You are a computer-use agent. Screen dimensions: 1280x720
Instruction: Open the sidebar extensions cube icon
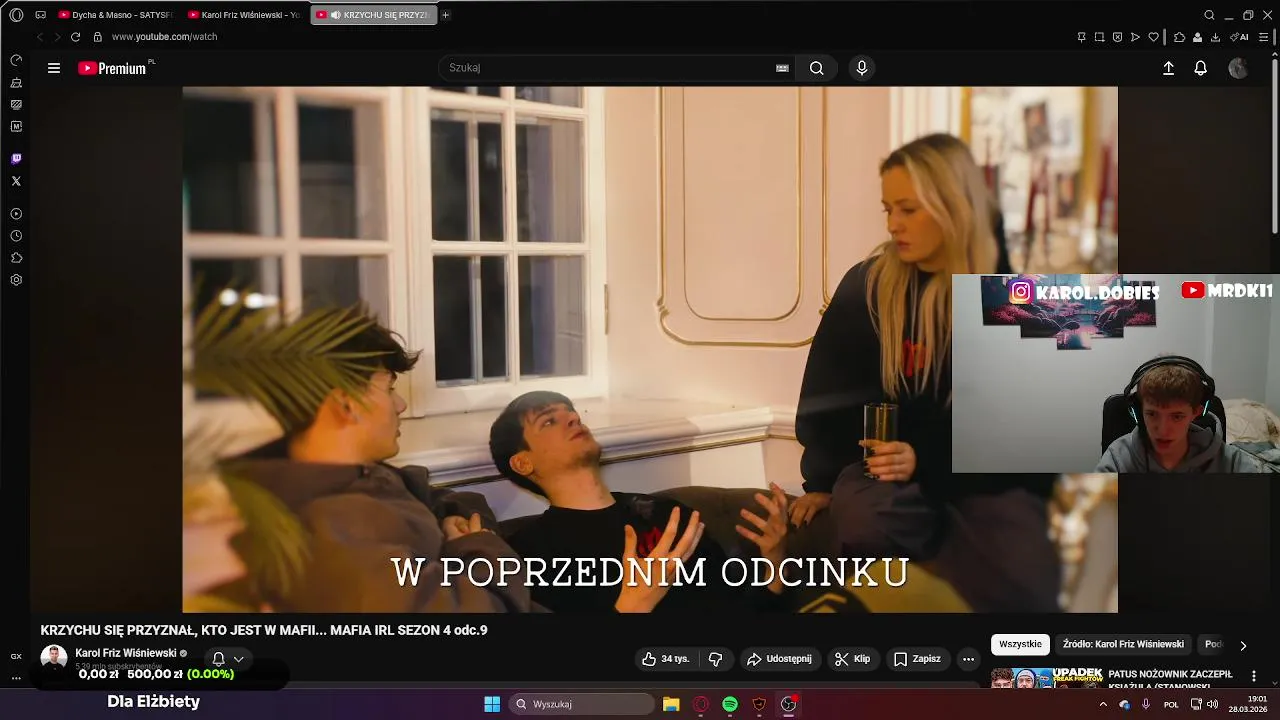click(16, 258)
